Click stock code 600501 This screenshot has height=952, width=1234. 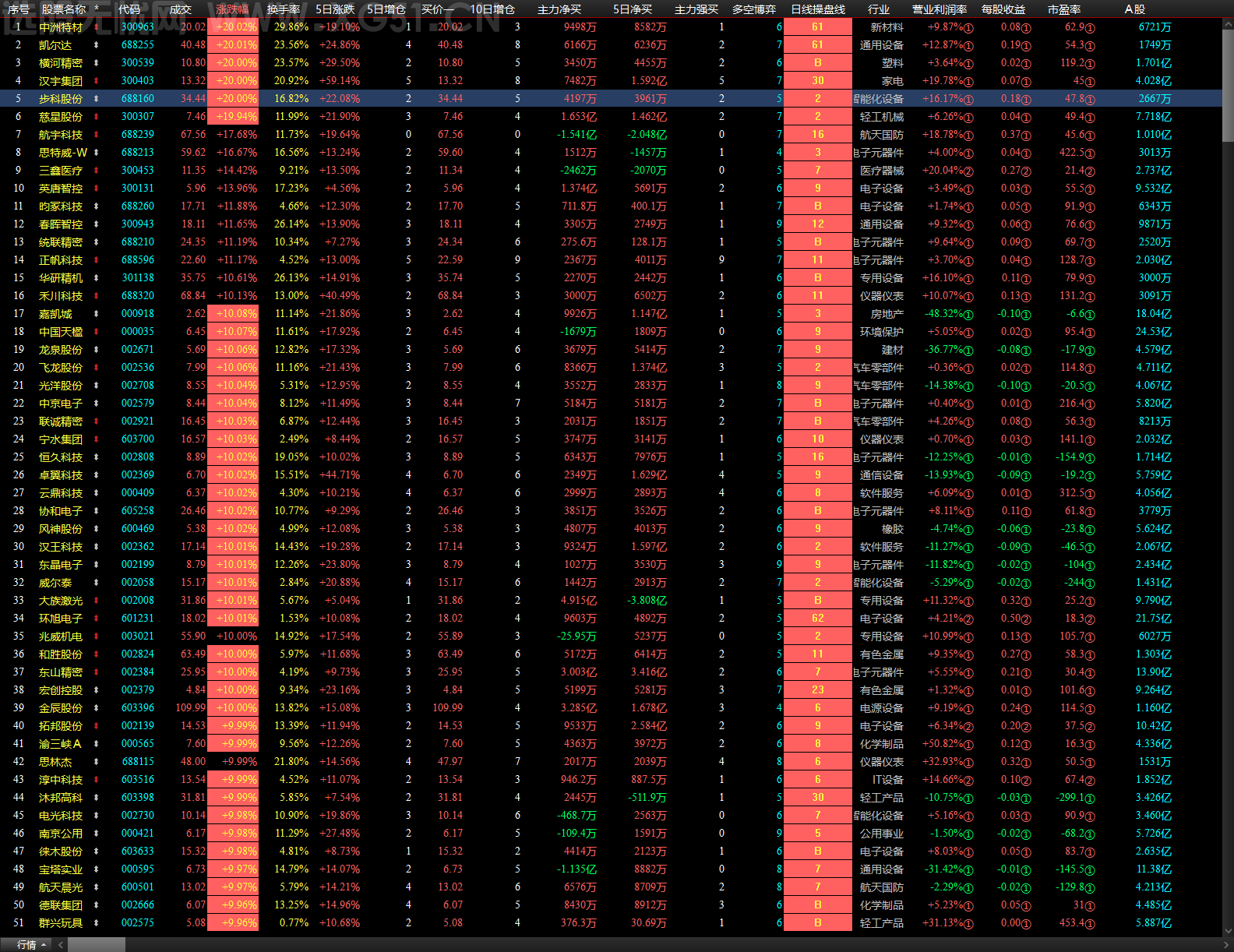click(138, 887)
